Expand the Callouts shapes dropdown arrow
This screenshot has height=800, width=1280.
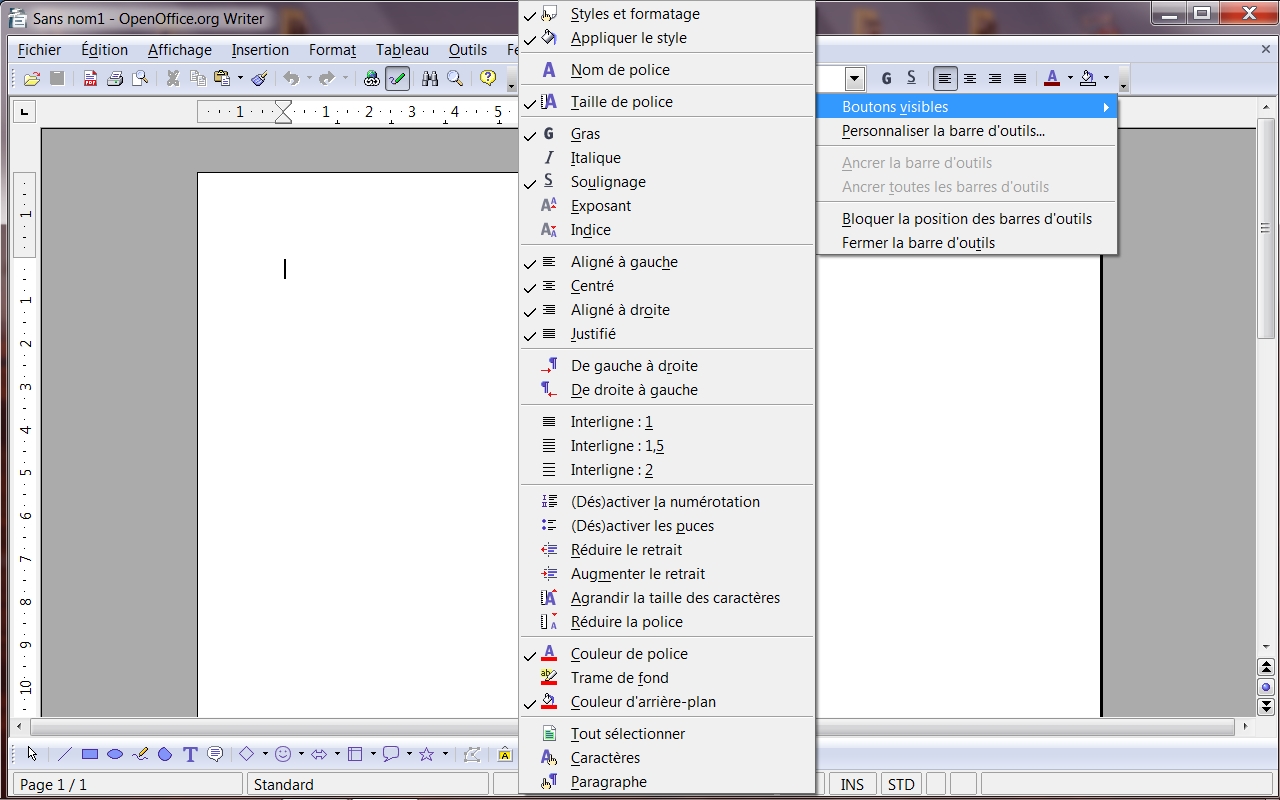click(409, 754)
